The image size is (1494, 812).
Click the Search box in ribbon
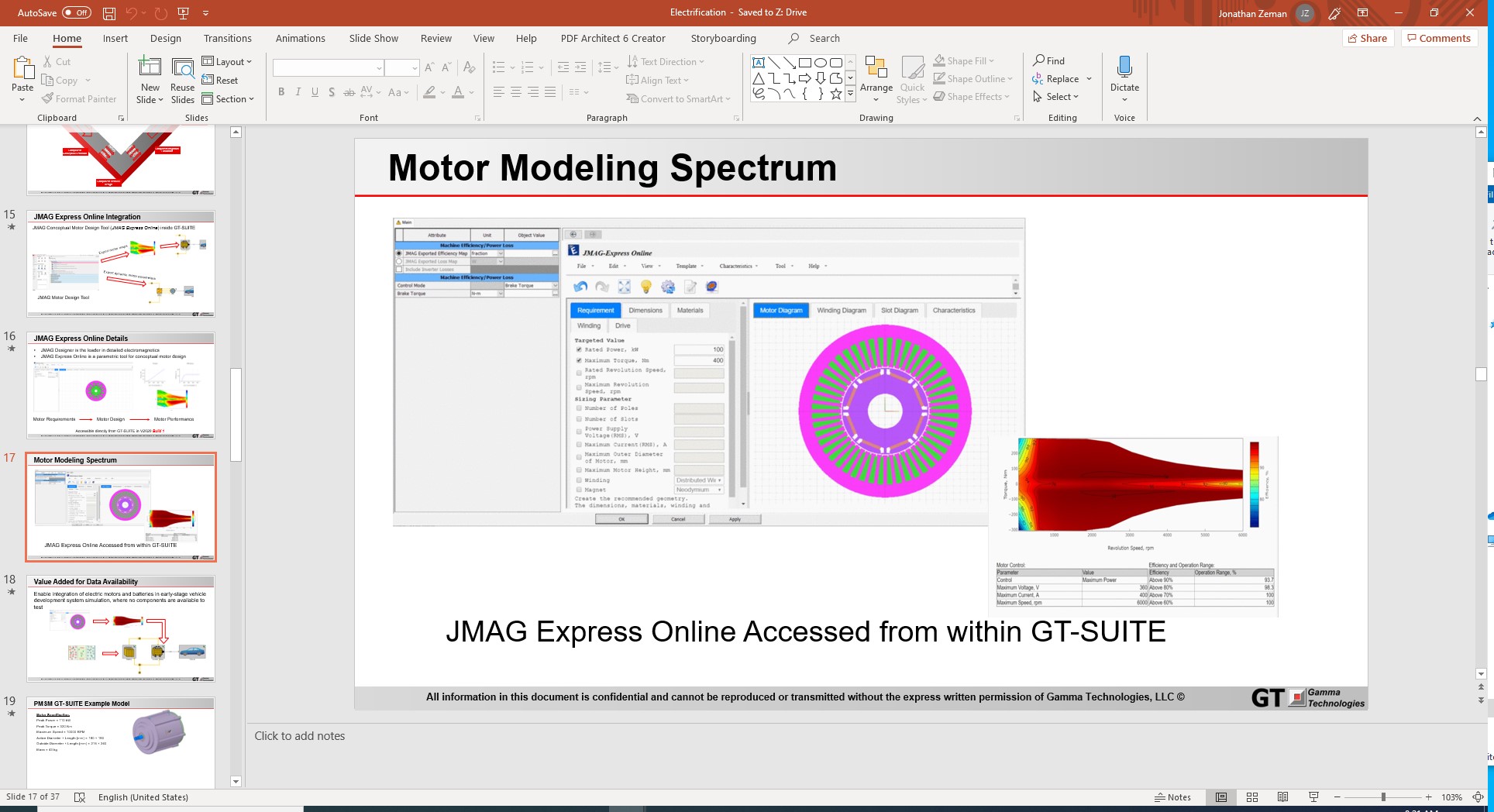tap(815, 38)
